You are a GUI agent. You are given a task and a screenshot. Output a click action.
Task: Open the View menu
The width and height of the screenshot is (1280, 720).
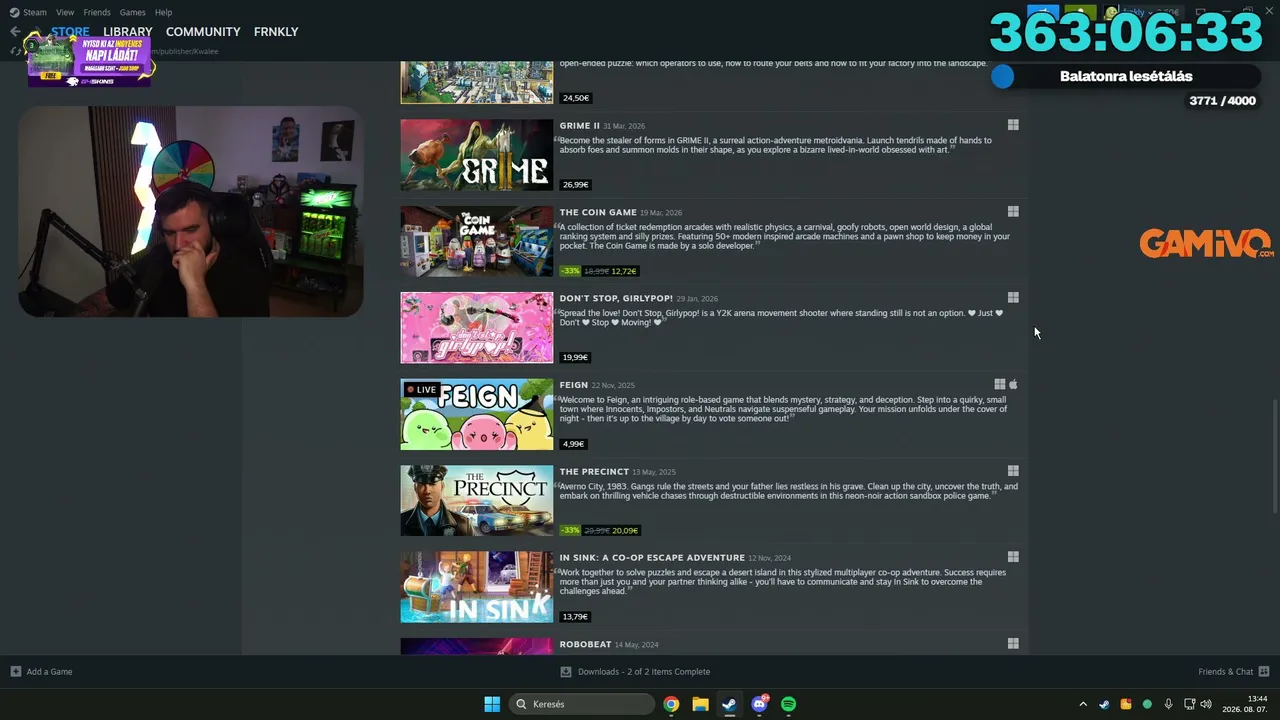pyautogui.click(x=65, y=12)
